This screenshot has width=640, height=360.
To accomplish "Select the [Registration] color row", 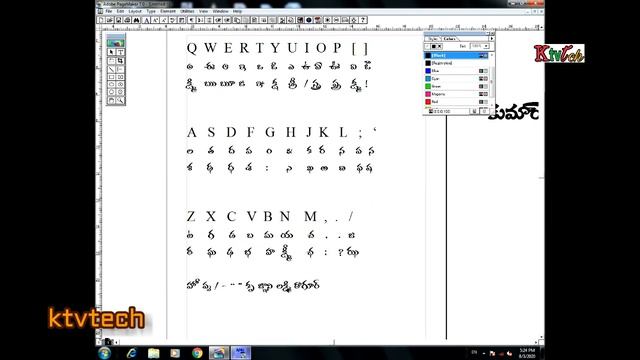I will [456, 63].
